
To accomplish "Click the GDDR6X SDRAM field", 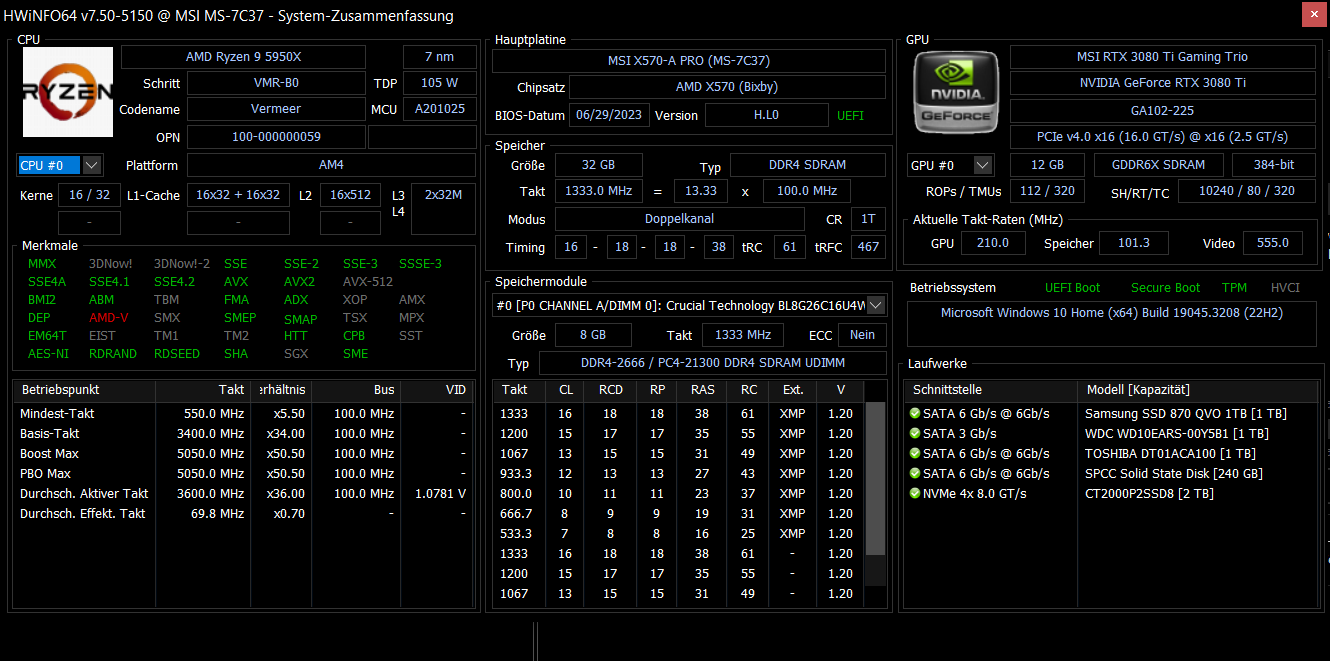I will (x=1158, y=165).
